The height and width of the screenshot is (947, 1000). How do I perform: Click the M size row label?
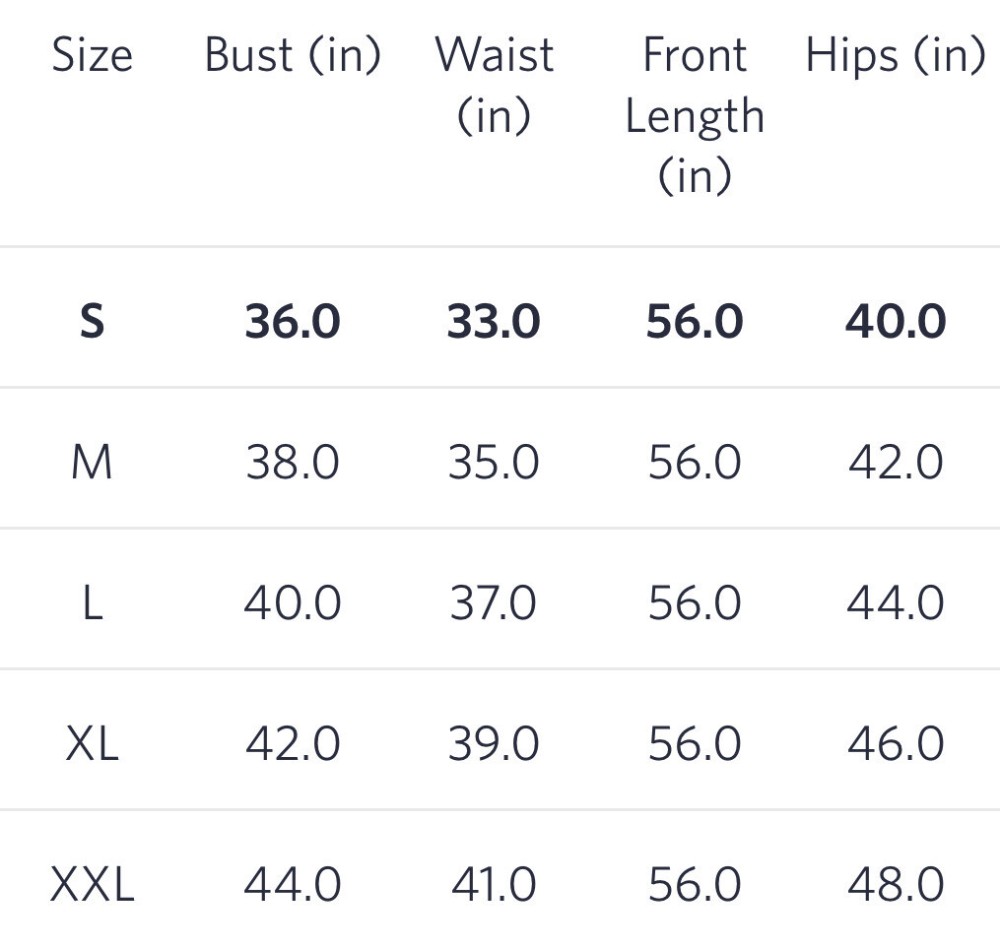(92, 463)
